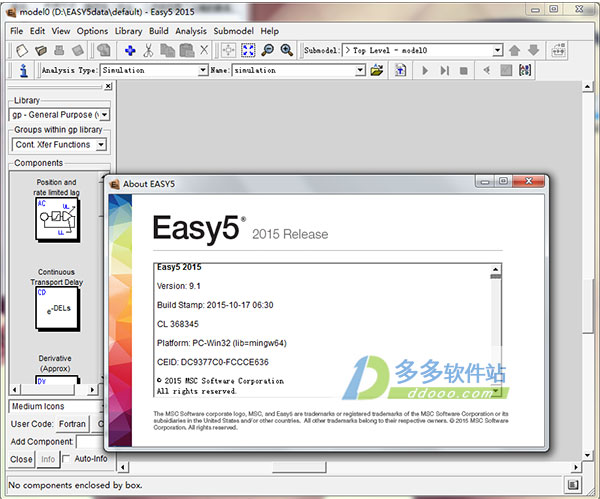Select Derivative (Approx) component icon
600x499 pixels.
coord(57,380)
